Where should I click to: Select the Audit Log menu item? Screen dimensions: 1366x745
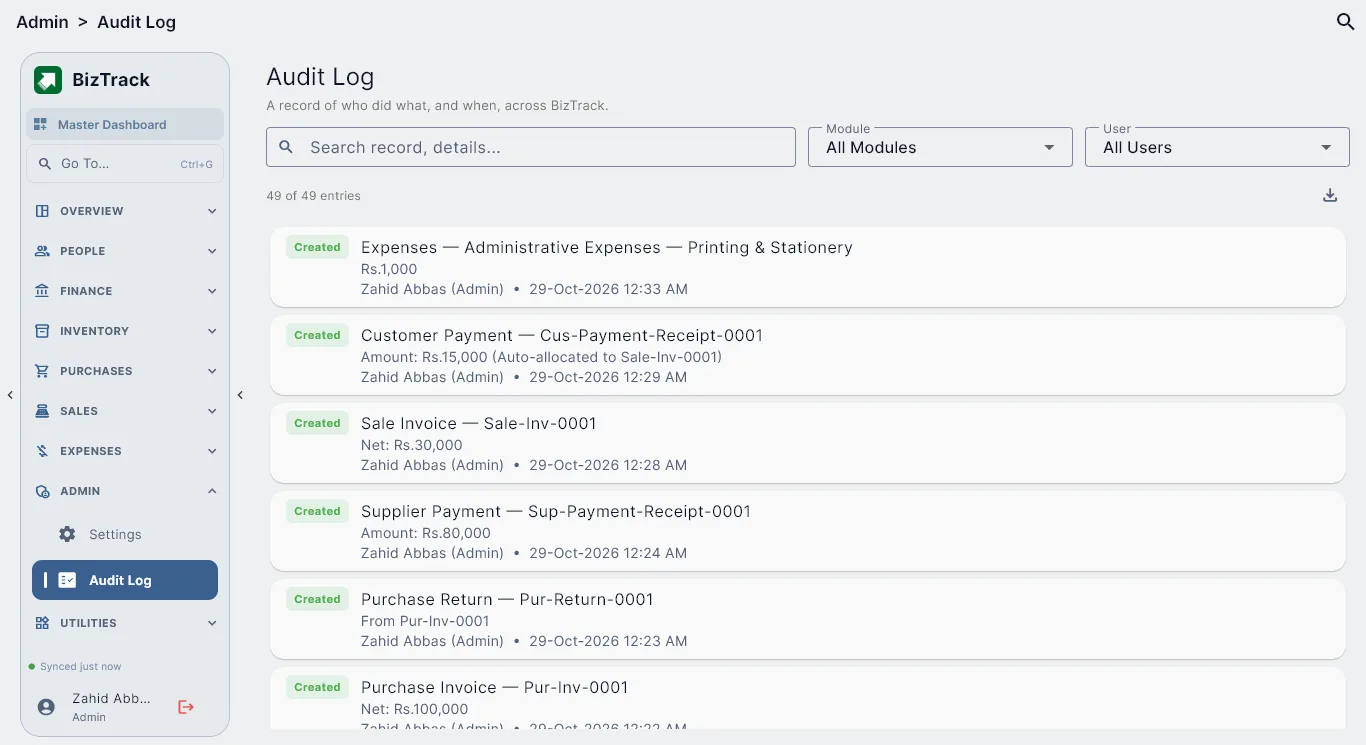[125, 580]
